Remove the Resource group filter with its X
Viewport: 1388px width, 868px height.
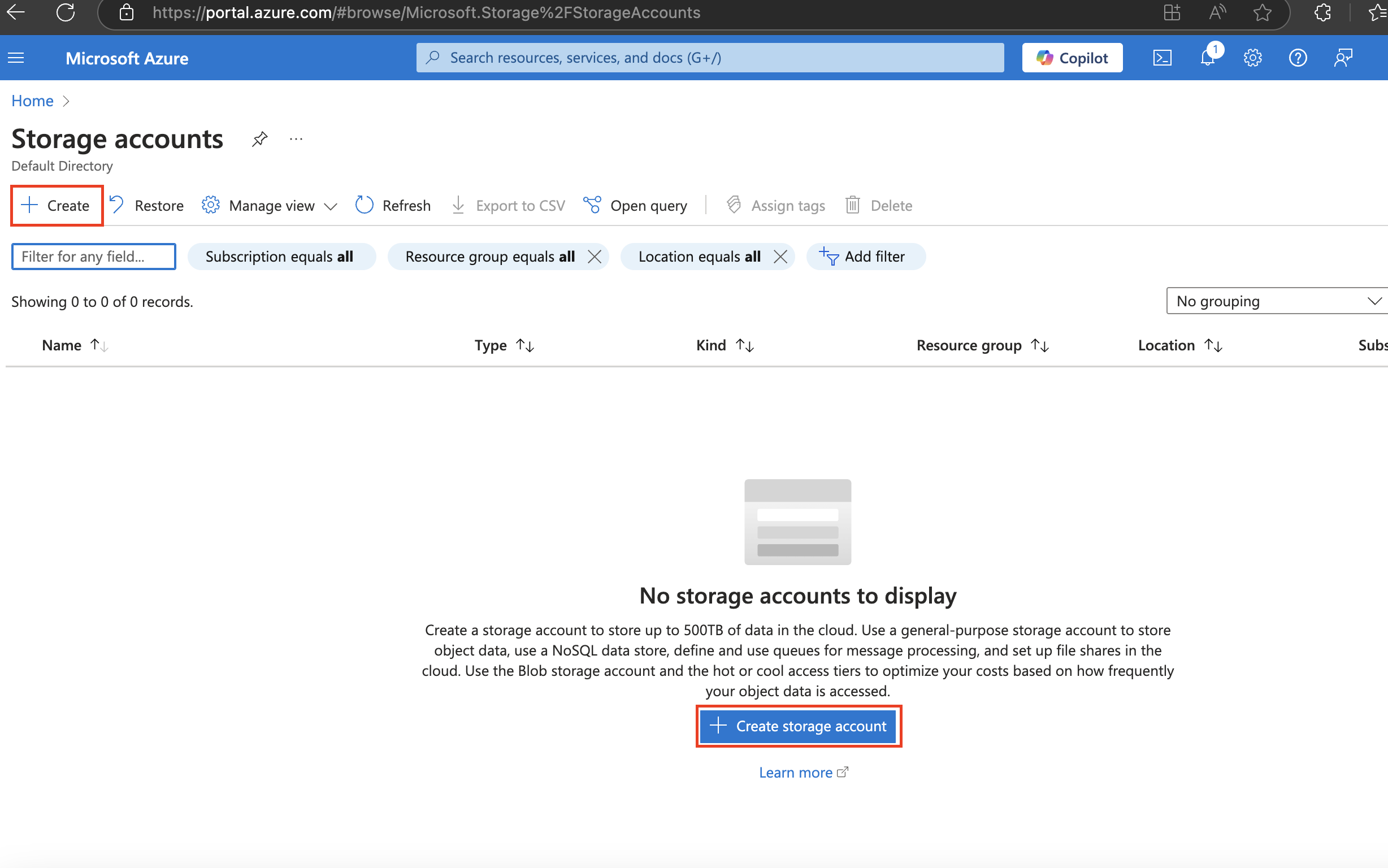(595, 257)
